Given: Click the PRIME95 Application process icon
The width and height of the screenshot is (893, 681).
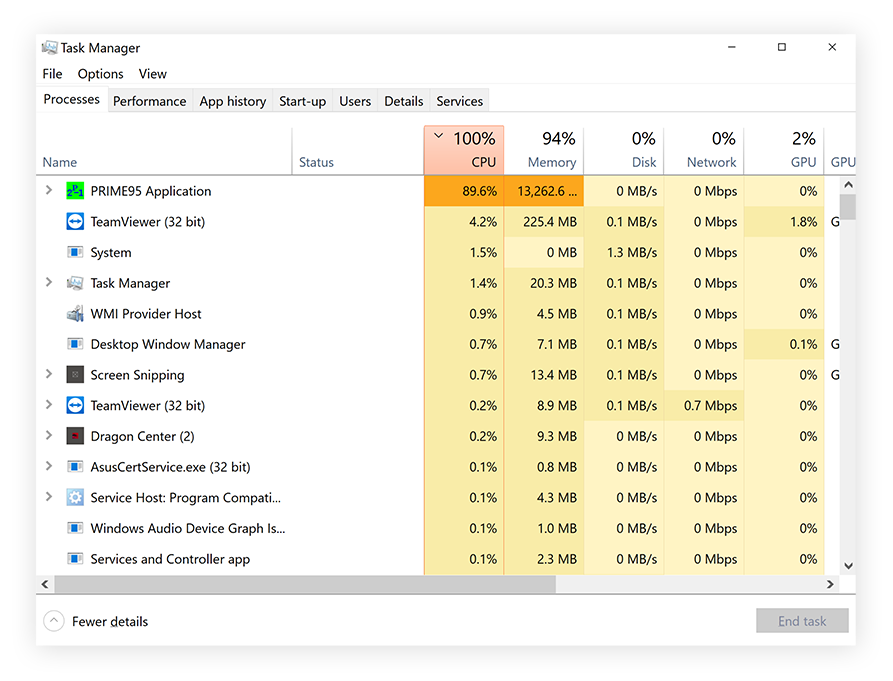Looking at the screenshot, I should pyautogui.click(x=75, y=191).
